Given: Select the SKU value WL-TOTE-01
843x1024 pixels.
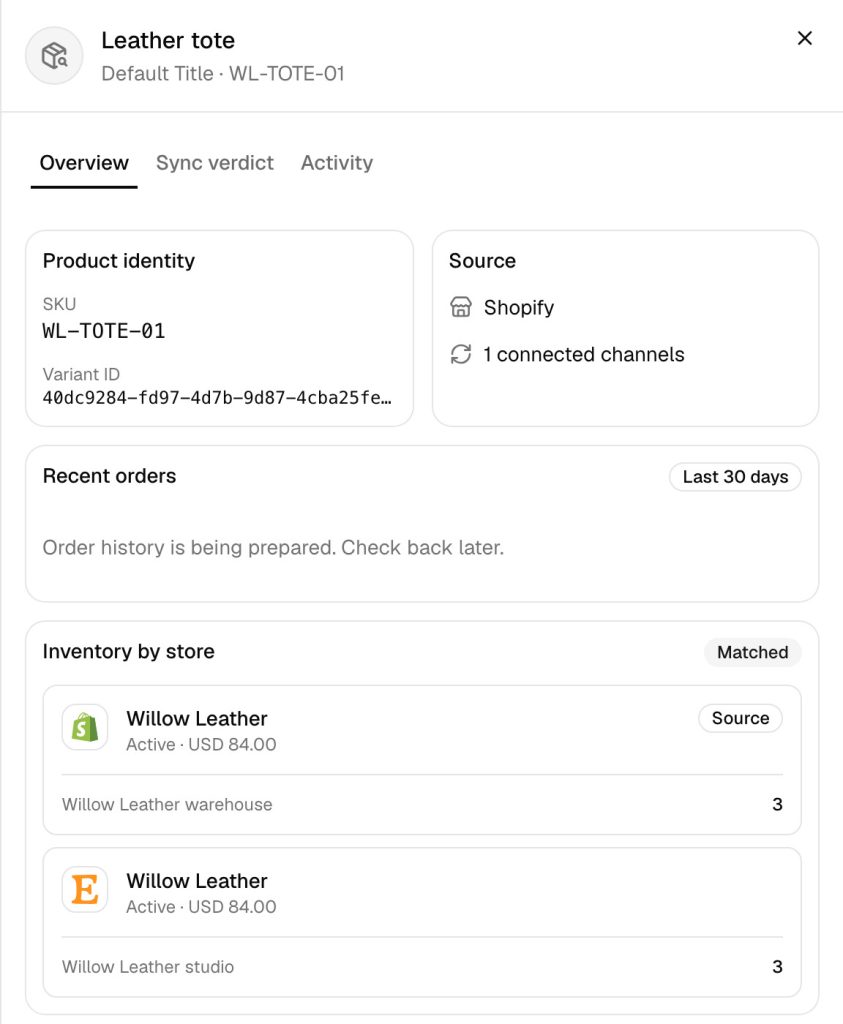Looking at the screenshot, I should (104, 331).
